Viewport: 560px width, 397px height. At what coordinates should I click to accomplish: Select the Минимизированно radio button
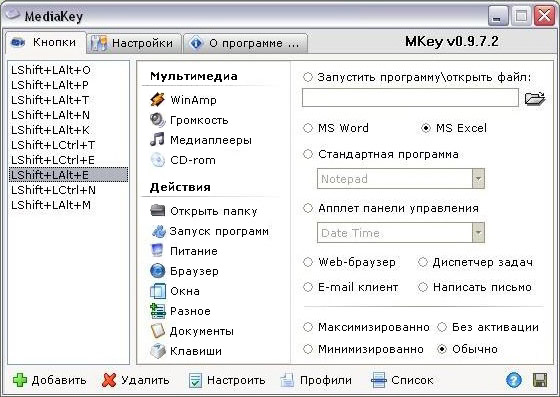click(308, 349)
